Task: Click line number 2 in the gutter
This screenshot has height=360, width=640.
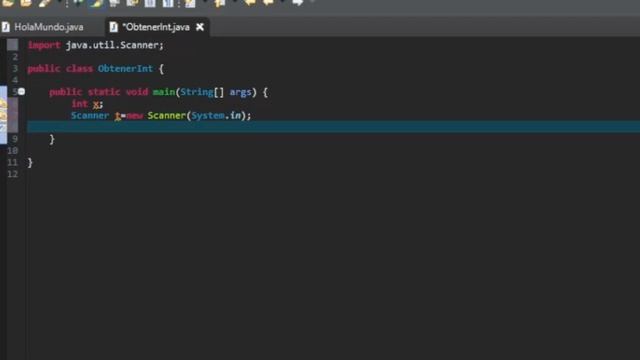Action: (15, 57)
